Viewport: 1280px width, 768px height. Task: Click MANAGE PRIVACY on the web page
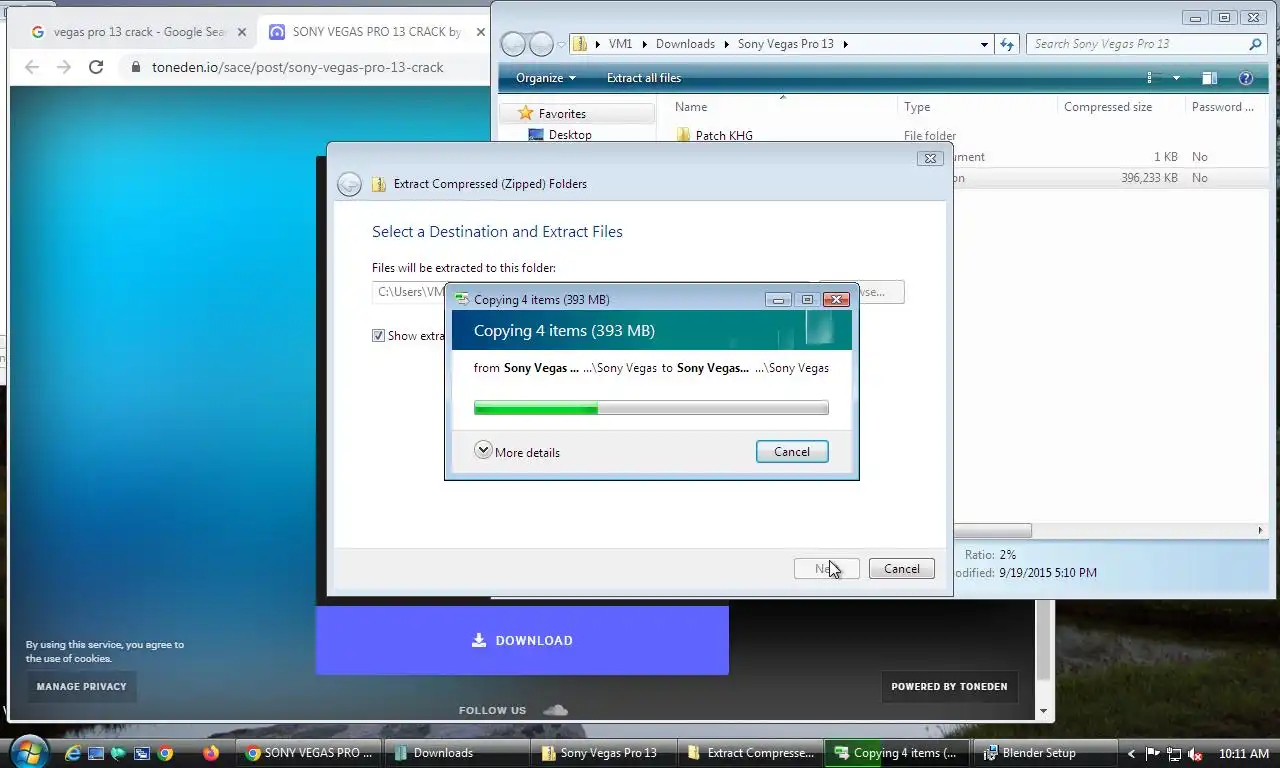coord(82,687)
